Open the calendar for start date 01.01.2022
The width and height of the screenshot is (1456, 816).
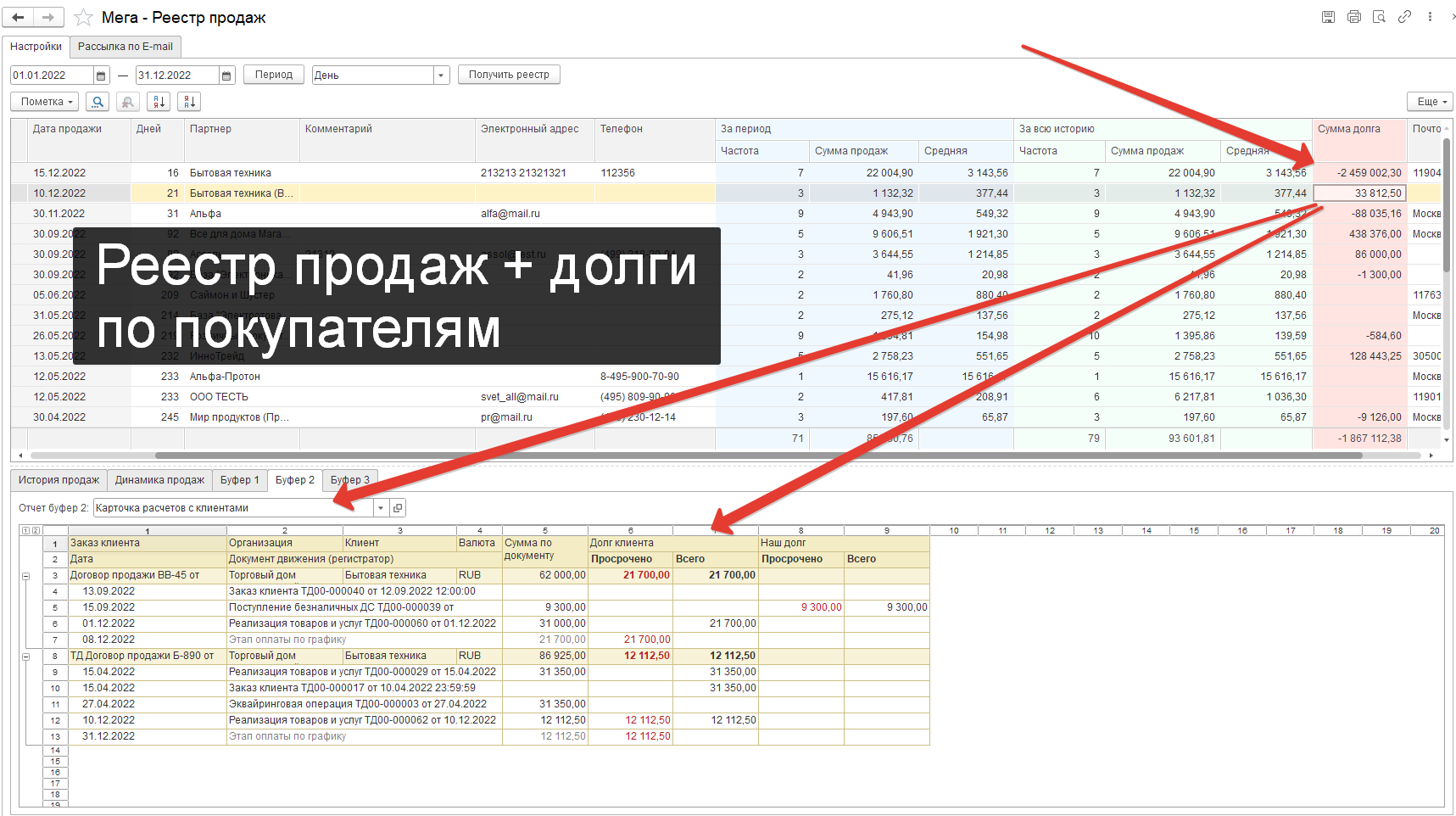(101, 75)
